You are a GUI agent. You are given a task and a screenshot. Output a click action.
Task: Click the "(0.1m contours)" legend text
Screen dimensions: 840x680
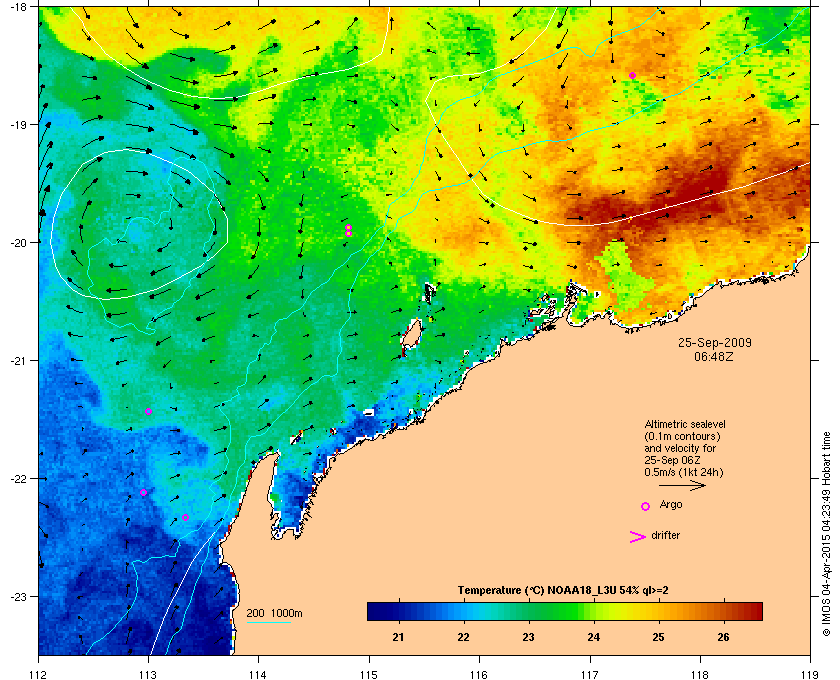coord(682,436)
